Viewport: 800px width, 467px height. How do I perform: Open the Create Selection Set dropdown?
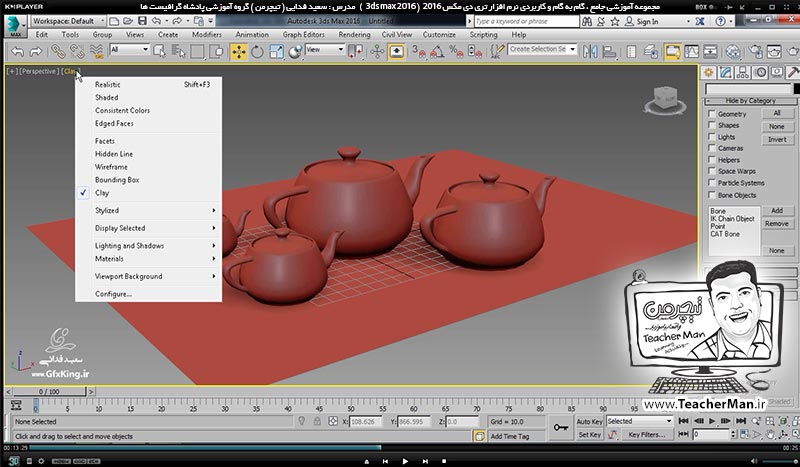[542, 50]
